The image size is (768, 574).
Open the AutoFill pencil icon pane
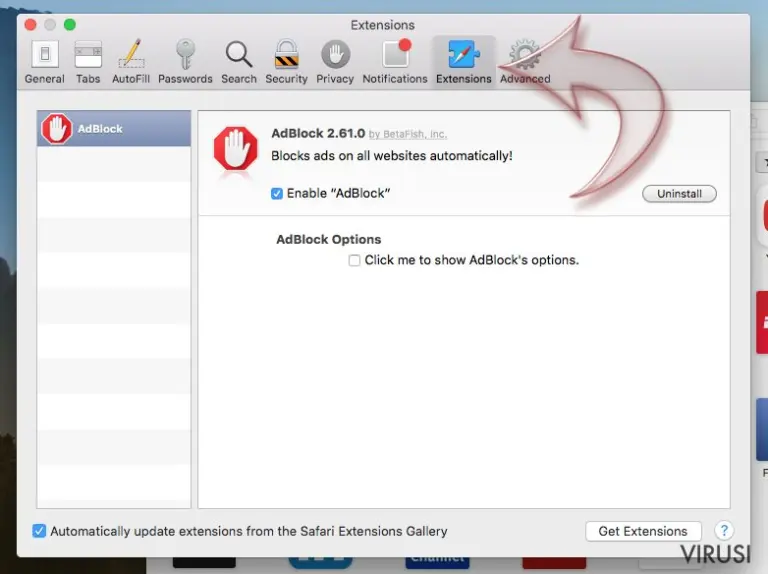tap(131, 62)
